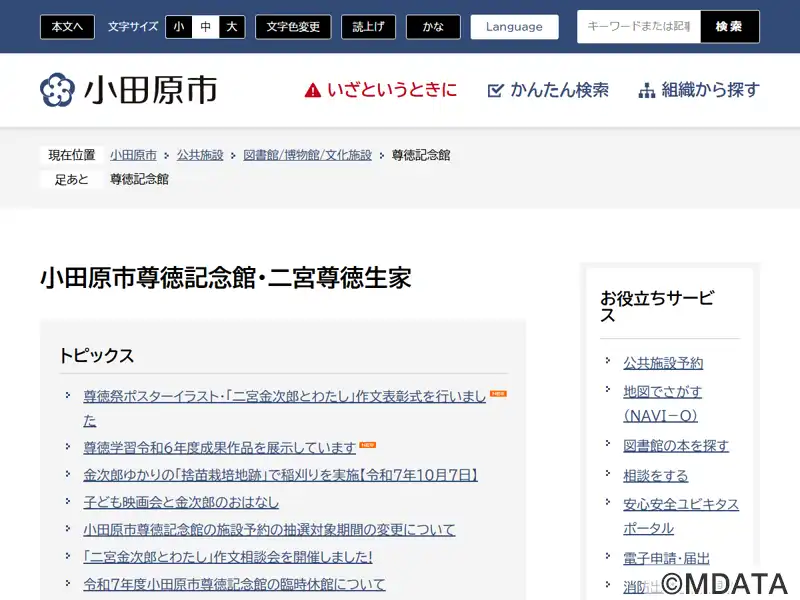Screen dimensions: 800x600
Task: Open 組織から探す organization browser
Action: click(x=699, y=90)
